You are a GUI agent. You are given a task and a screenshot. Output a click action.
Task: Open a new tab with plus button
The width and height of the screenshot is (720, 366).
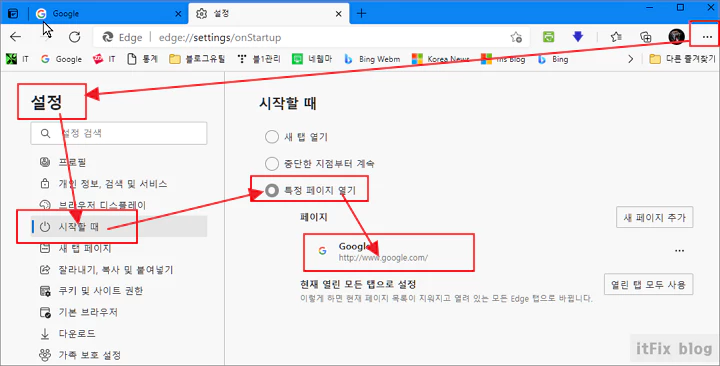pos(361,14)
